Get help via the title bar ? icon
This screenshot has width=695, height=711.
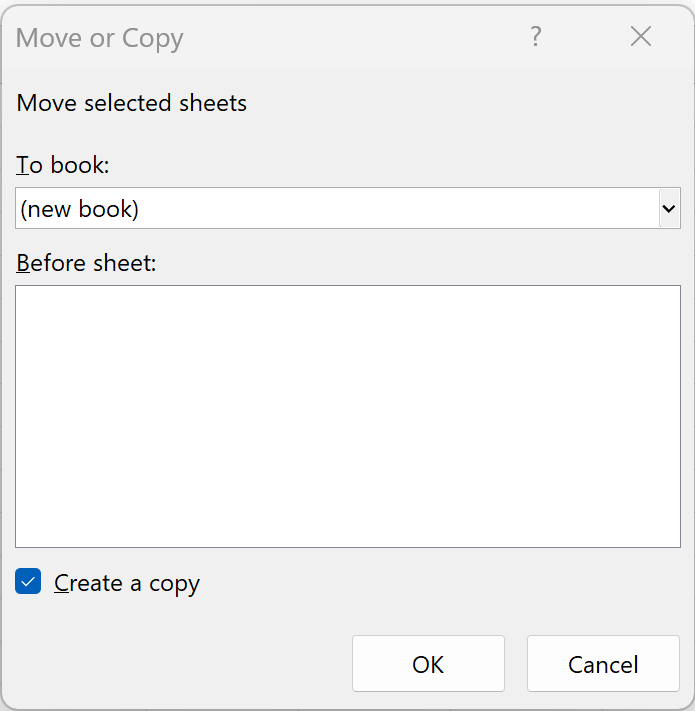pos(536,37)
